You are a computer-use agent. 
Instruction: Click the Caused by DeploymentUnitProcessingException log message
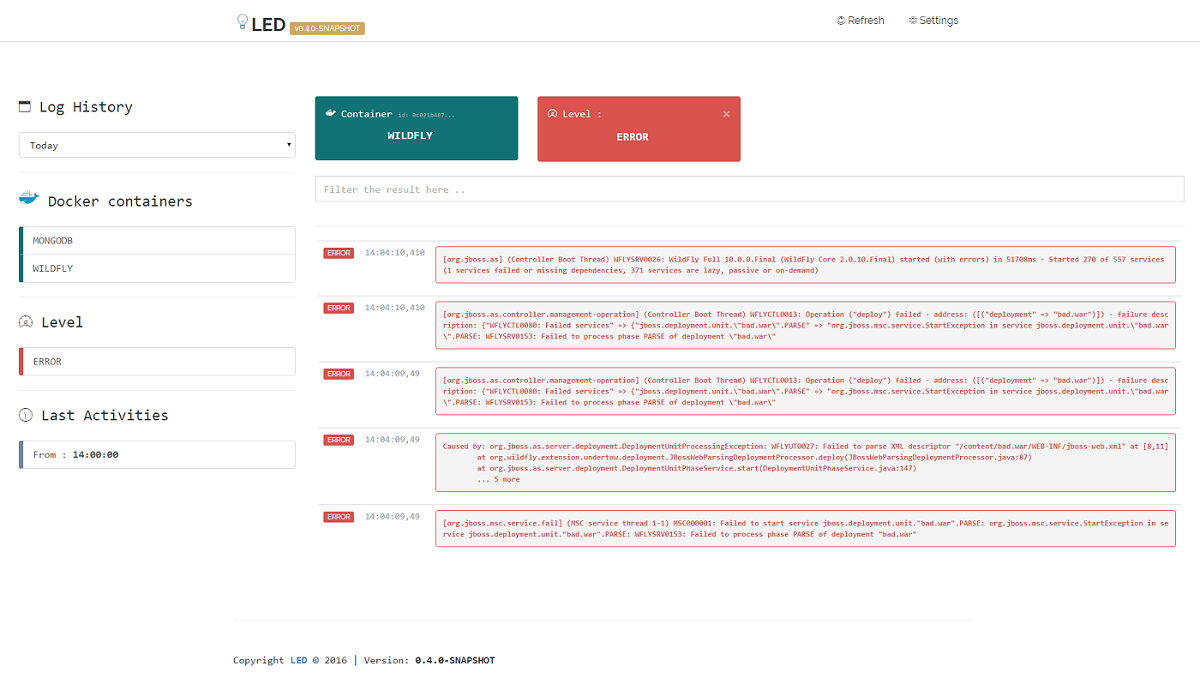804,463
